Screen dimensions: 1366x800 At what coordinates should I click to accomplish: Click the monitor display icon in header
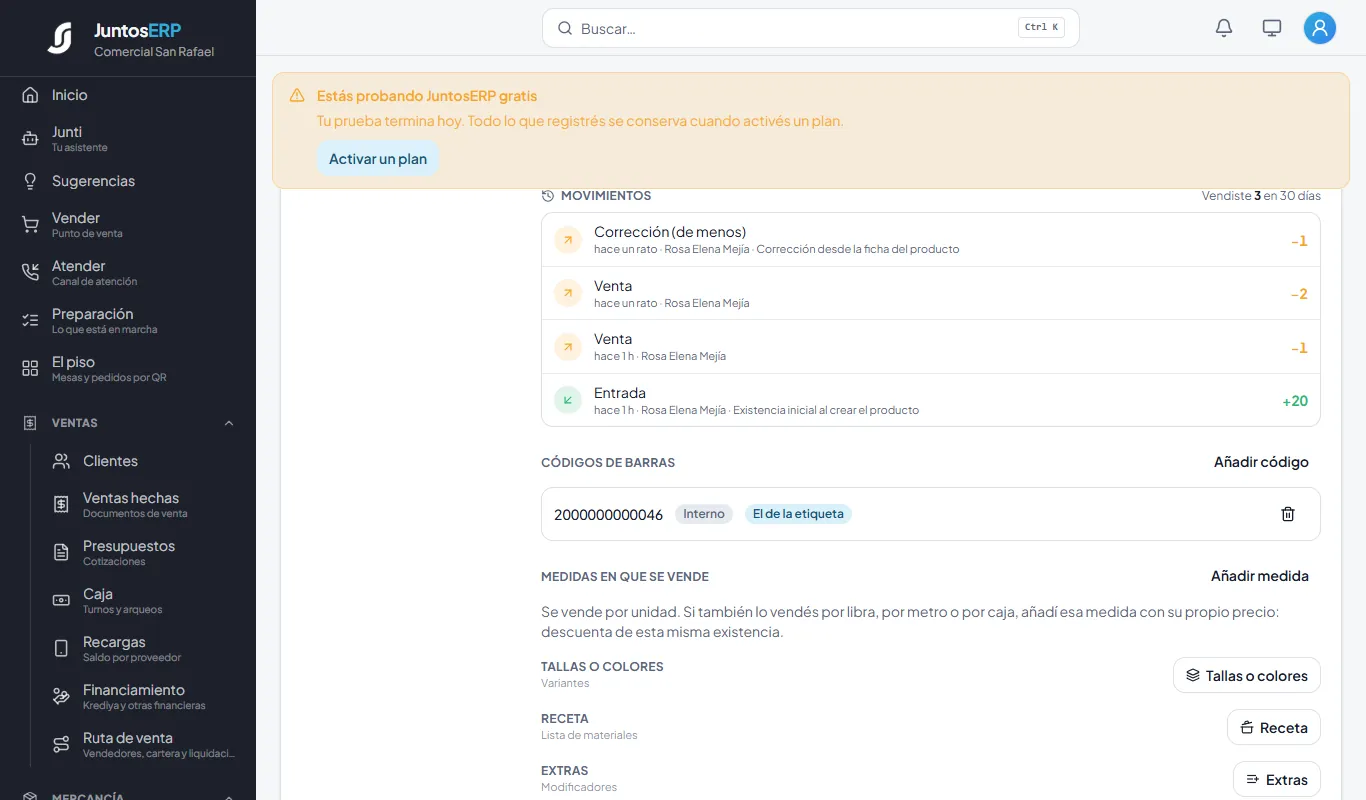[x=1272, y=28]
